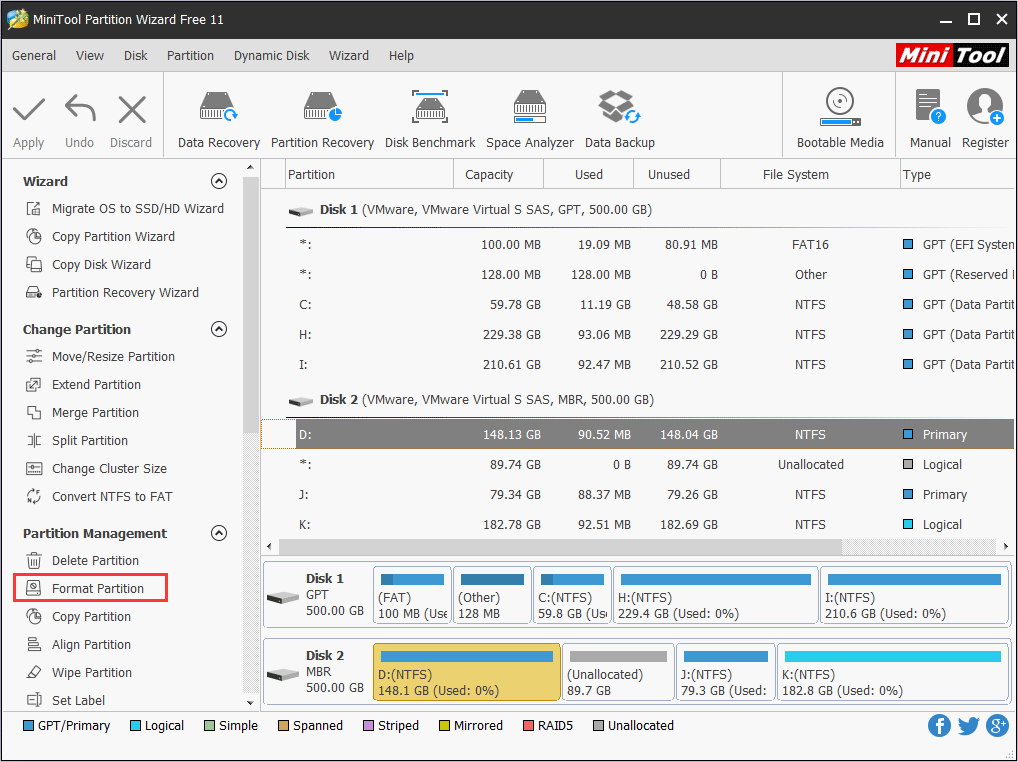Click Format Partition in sidebar
Image resolution: width=1018 pixels, height=762 pixels.
pyautogui.click(x=97, y=589)
